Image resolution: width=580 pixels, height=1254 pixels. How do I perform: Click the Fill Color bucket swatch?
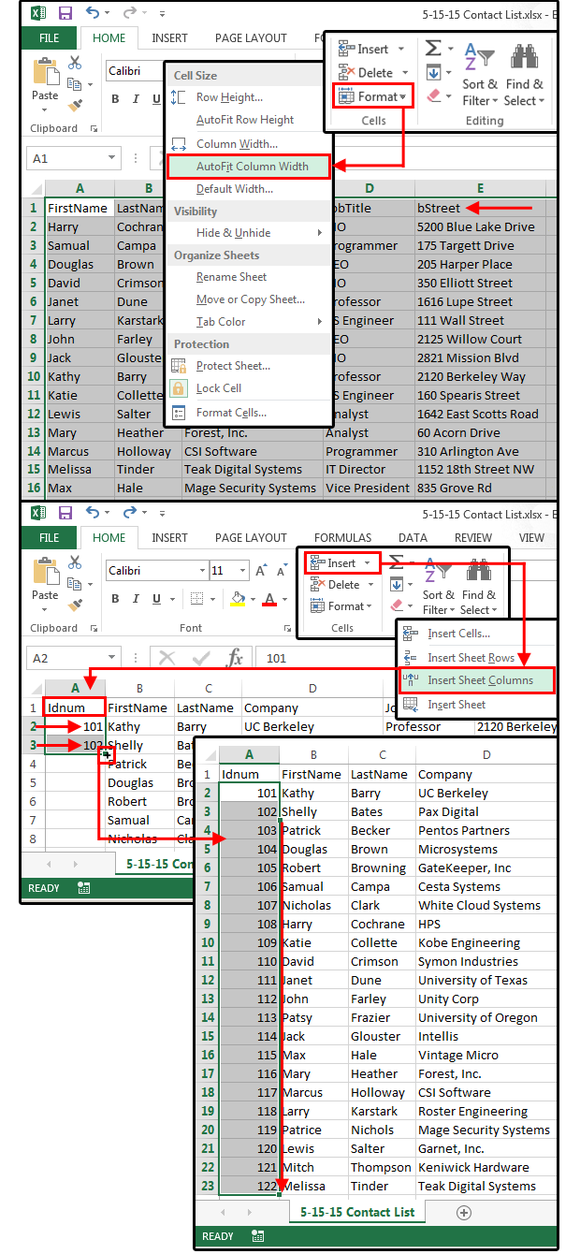236,600
